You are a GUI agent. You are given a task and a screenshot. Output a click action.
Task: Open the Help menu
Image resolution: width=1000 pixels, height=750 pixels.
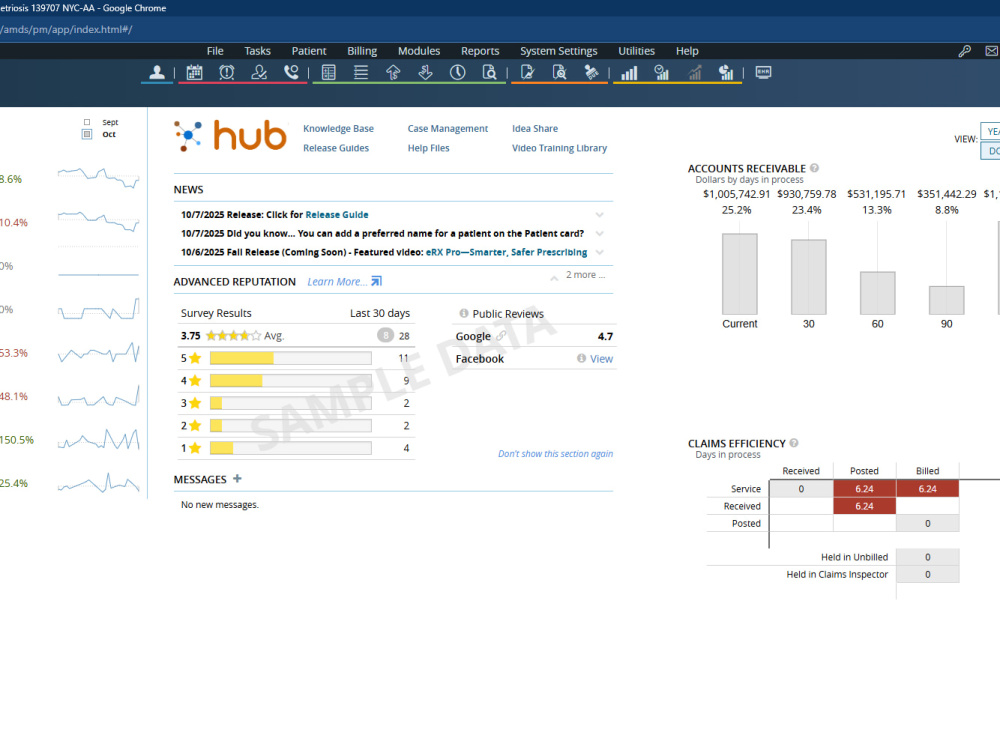[688, 51]
